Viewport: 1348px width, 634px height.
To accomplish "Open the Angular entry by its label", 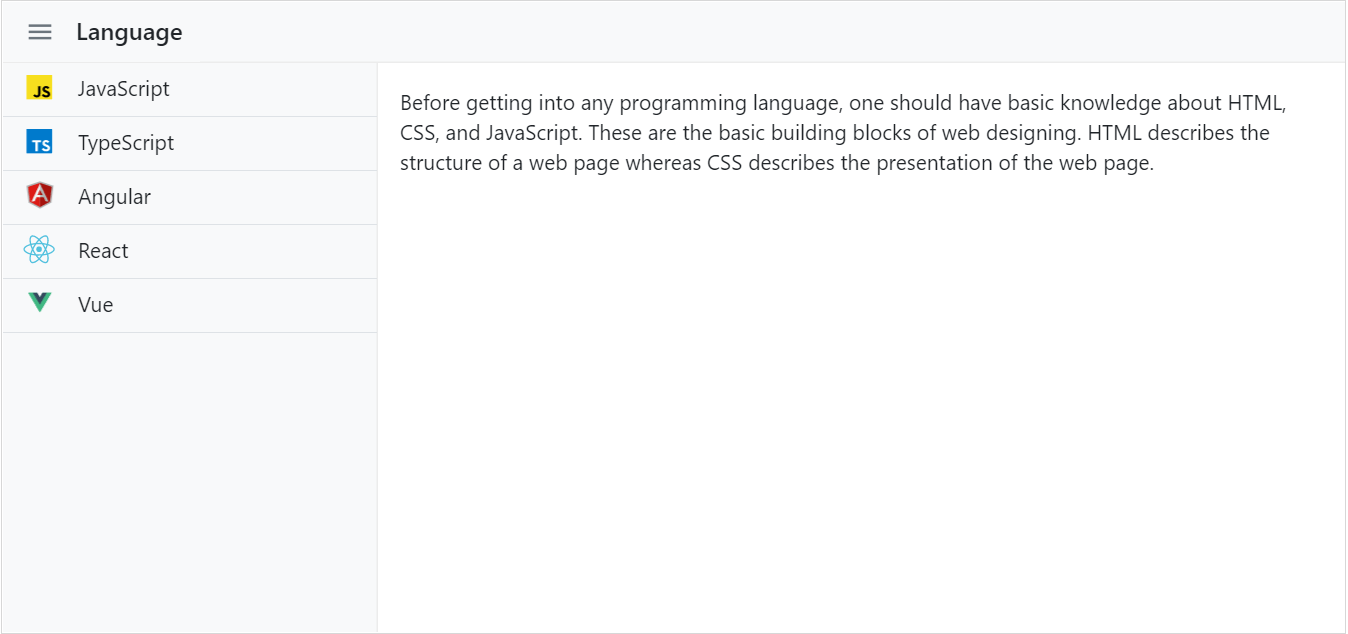I will pyautogui.click(x=114, y=197).
